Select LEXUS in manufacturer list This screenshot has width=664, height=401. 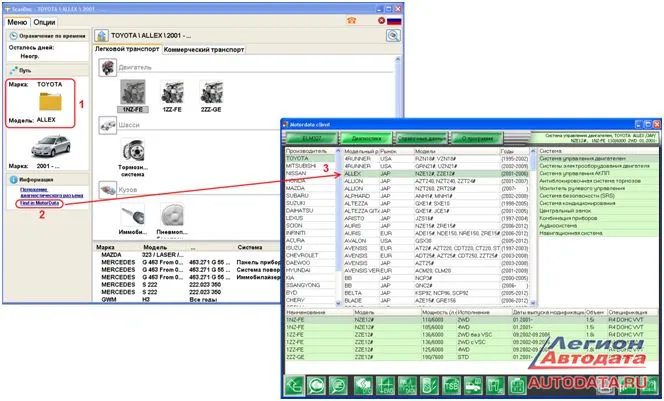[310, 218]
